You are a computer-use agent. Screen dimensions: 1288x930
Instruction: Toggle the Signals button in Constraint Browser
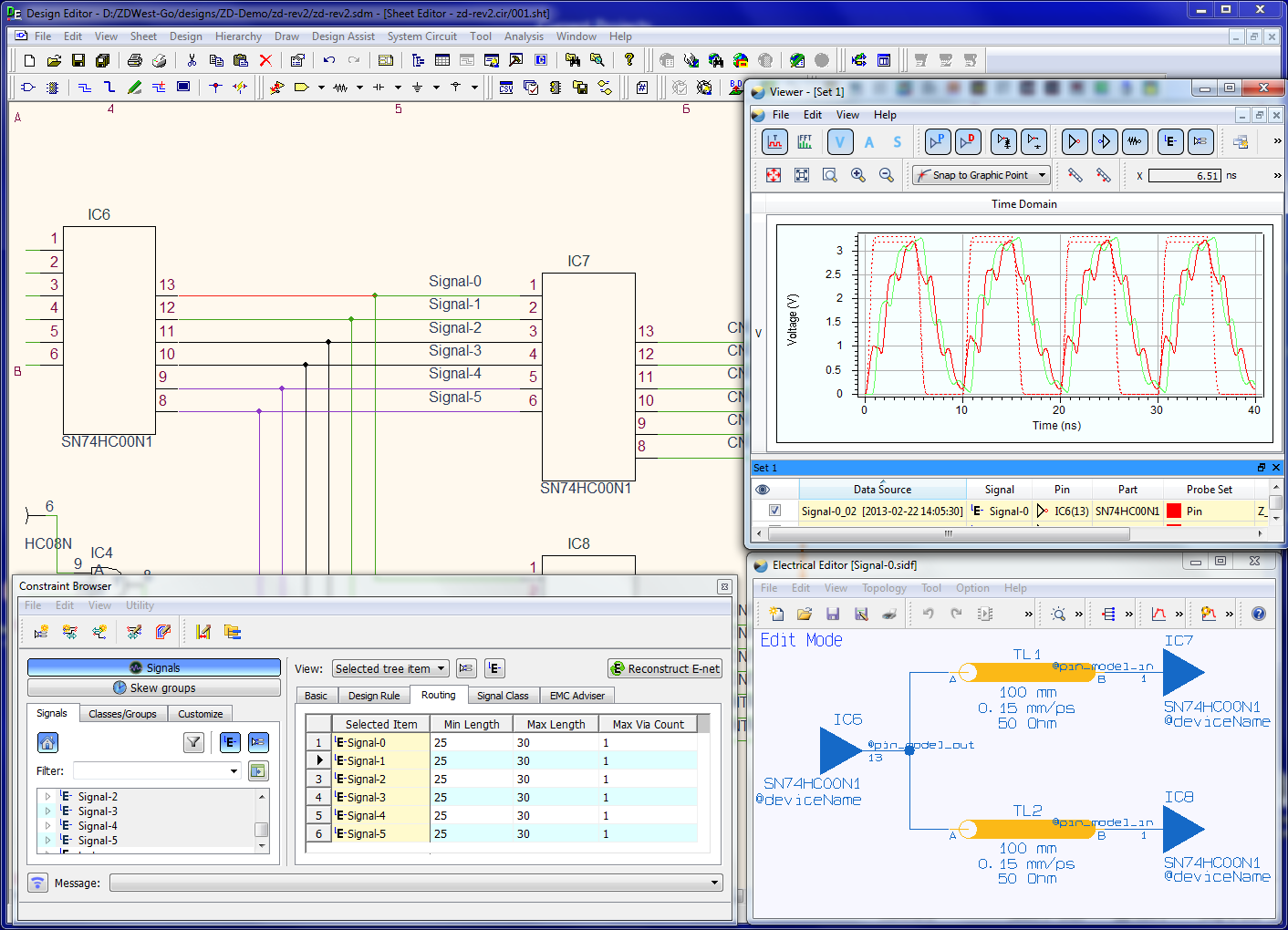[151, 666]
